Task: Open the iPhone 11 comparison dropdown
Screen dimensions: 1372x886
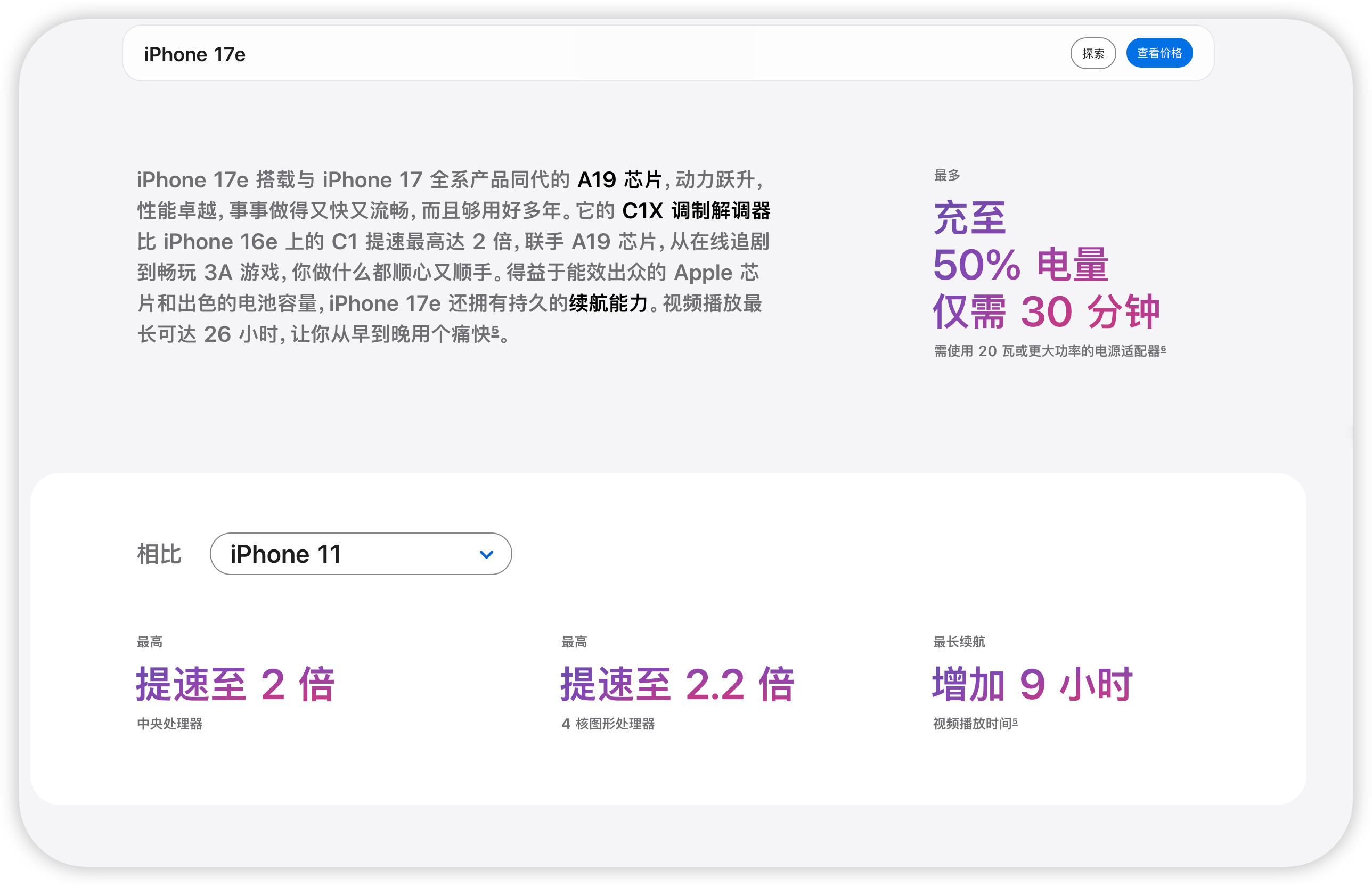Action: 360,553
